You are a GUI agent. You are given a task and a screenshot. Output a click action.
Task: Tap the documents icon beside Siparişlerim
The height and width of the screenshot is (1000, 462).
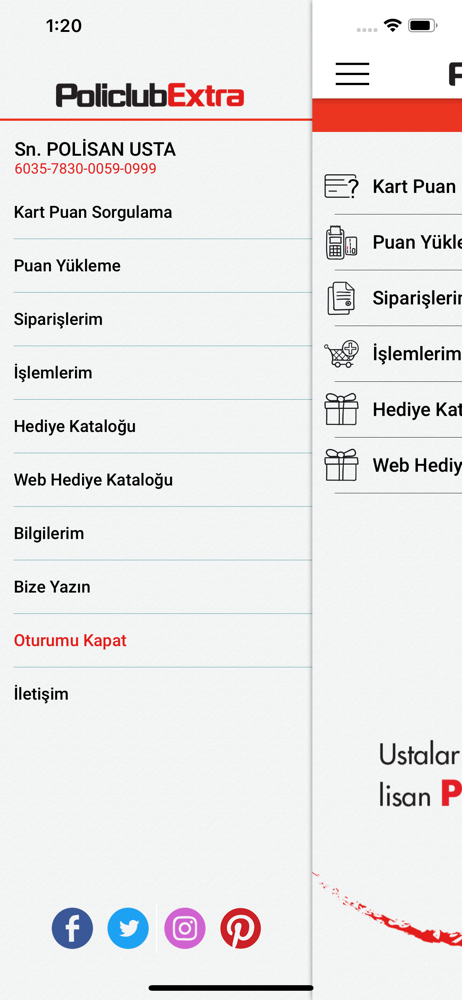click(341, 298)
